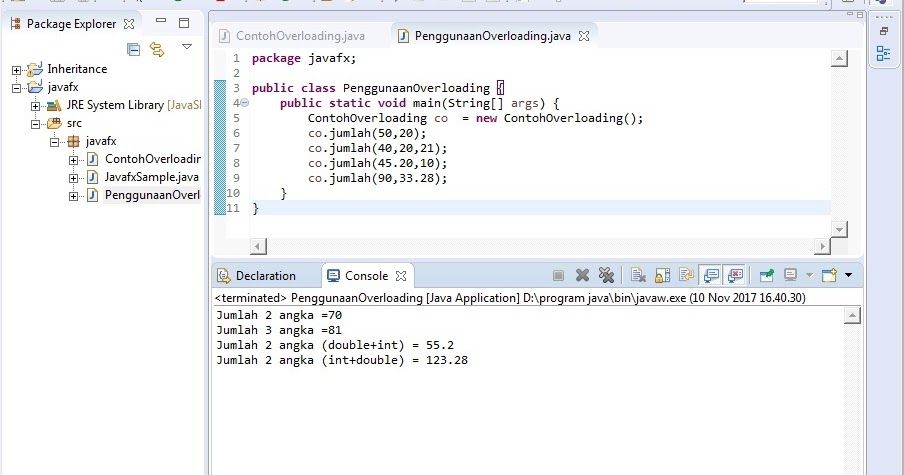Select the Console tab

point(366,276)
